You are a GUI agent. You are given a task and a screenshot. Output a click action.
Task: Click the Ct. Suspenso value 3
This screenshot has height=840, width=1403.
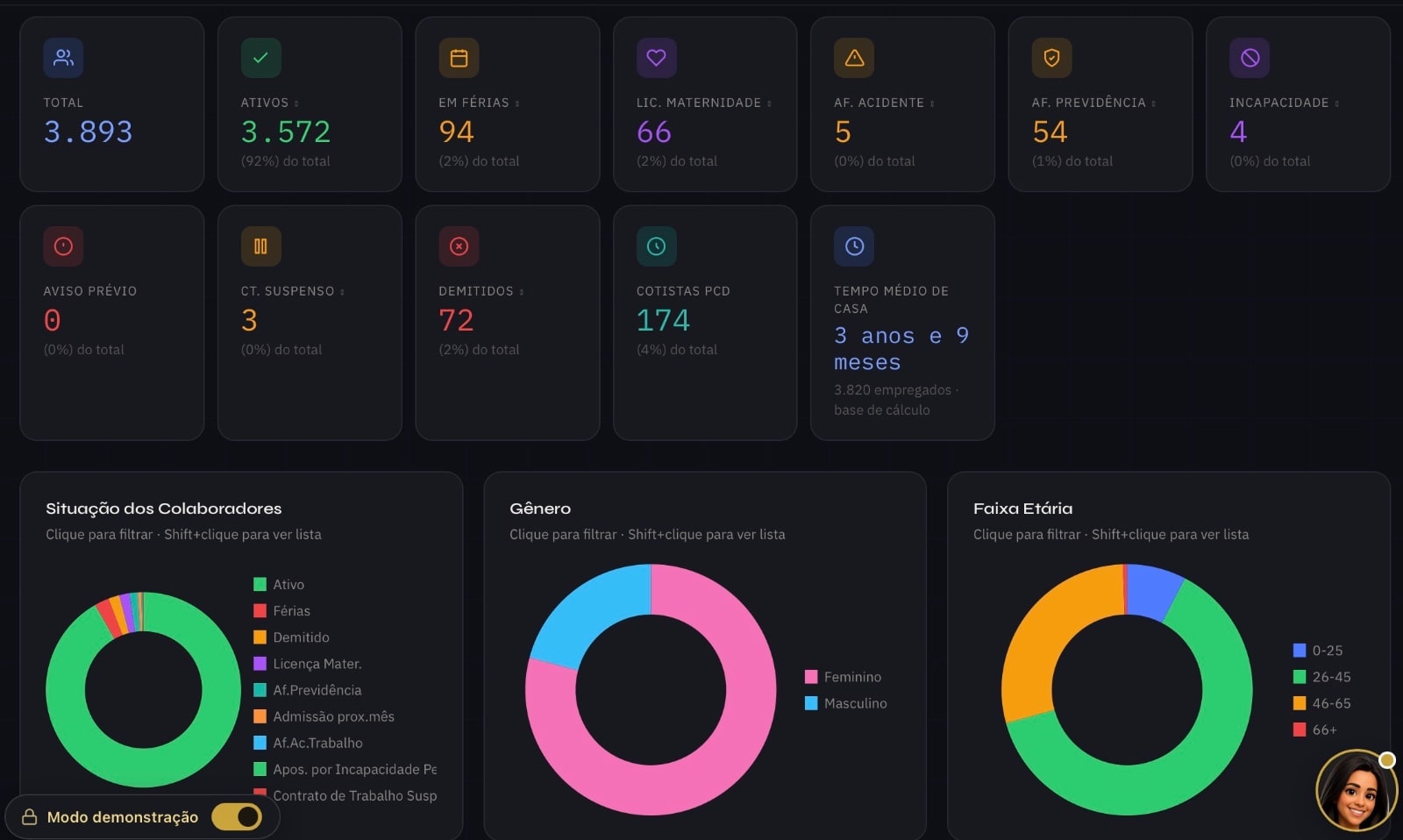point(249,320)
